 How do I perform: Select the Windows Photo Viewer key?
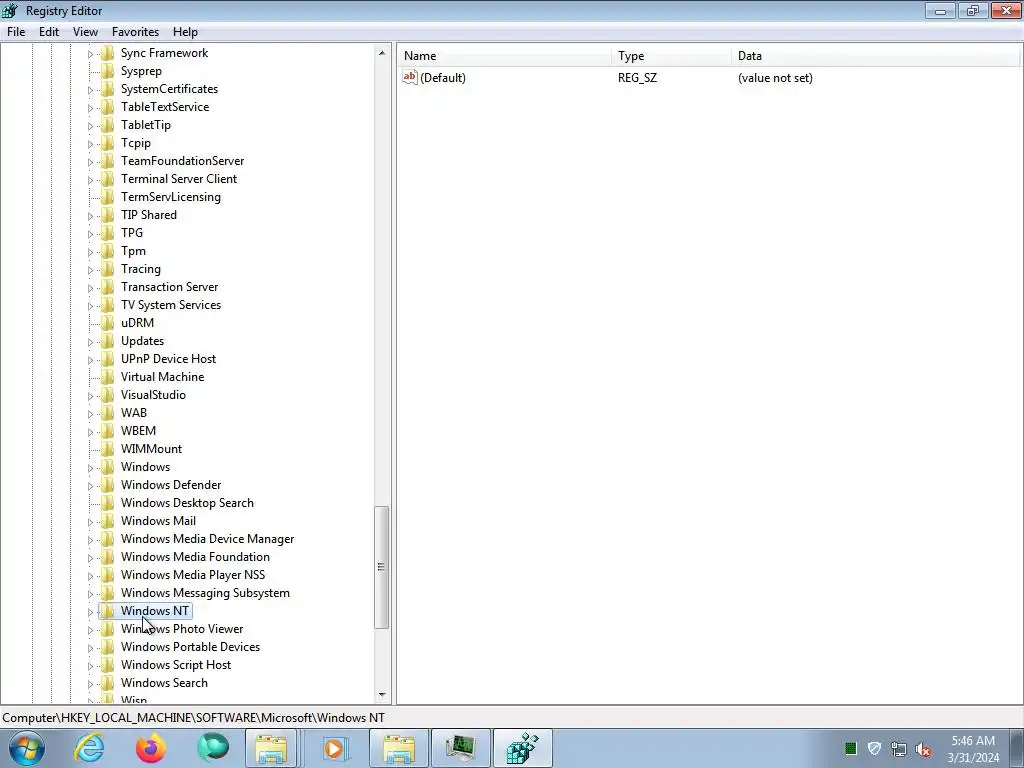point(182,629)
